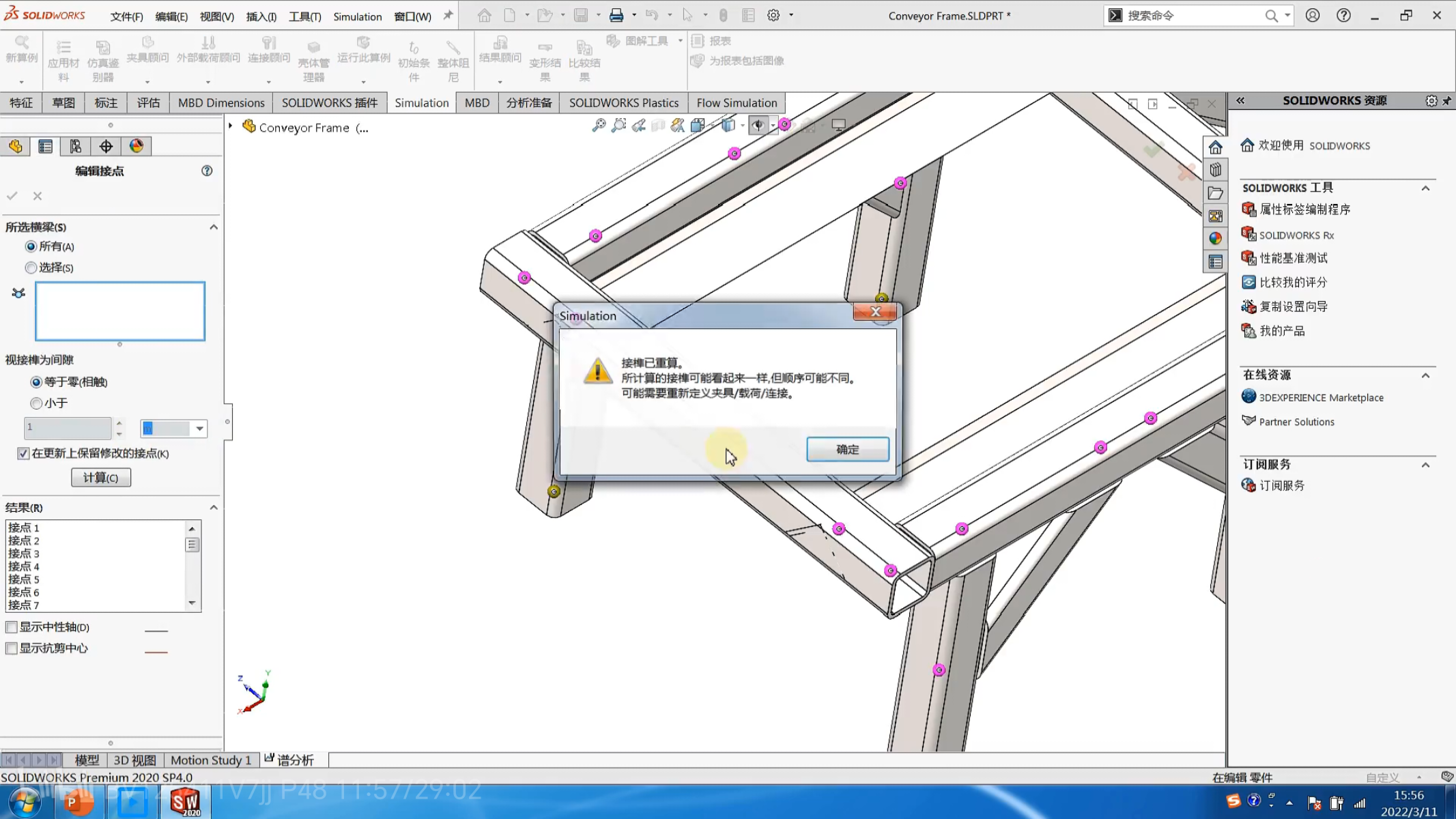Image resolution: width=1456 pixels, height=819 pixels.
Task: Click the green checkmark to accept joints
Action: coord(12,196)
